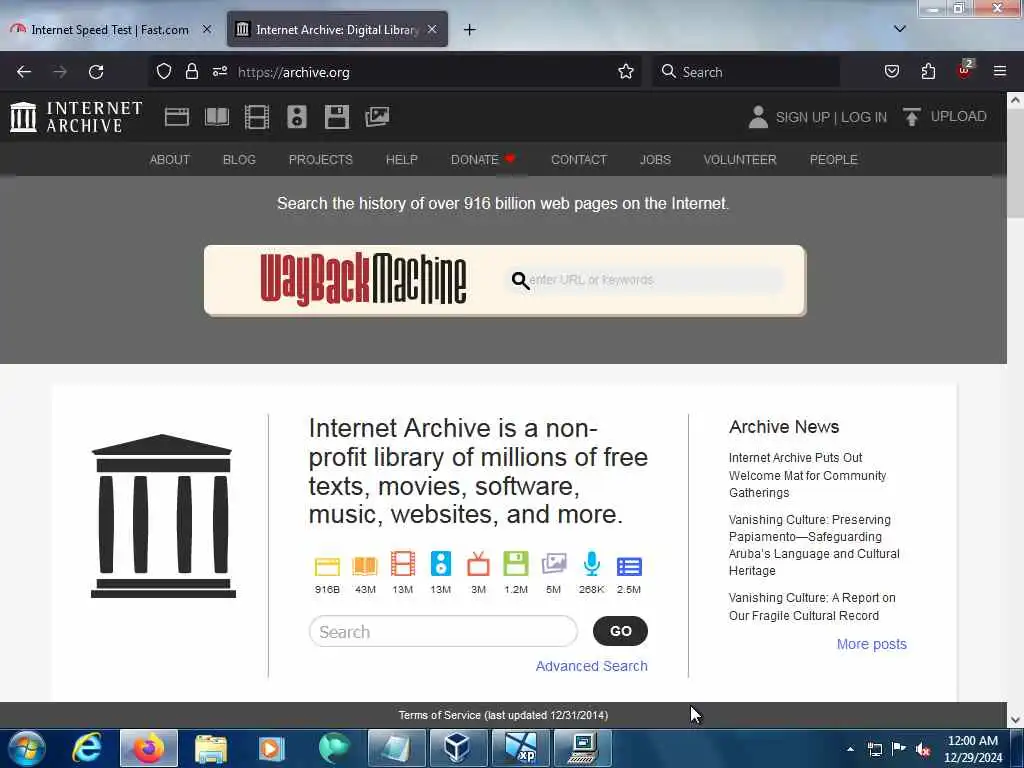The image size is (1024, 768).
Task: Close the Internet Speed Test tab
Action: (207, 29)
